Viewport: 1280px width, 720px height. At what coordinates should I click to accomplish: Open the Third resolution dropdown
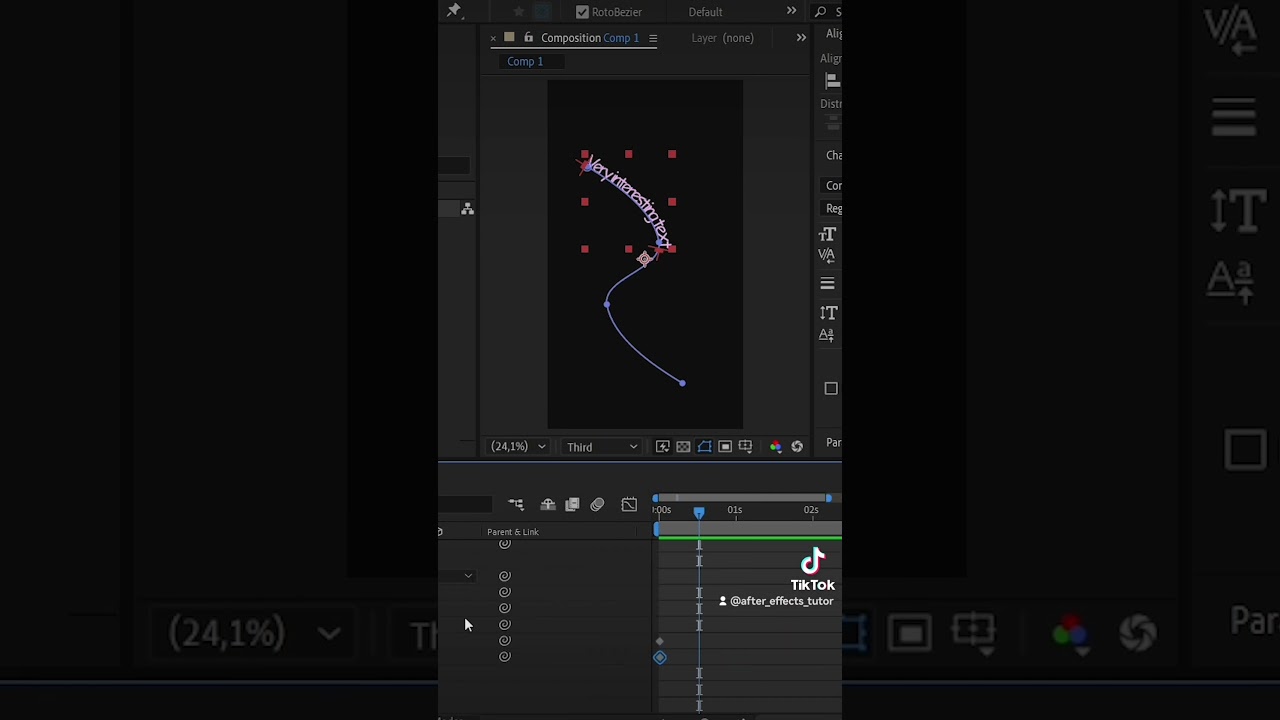pos(601,447)
